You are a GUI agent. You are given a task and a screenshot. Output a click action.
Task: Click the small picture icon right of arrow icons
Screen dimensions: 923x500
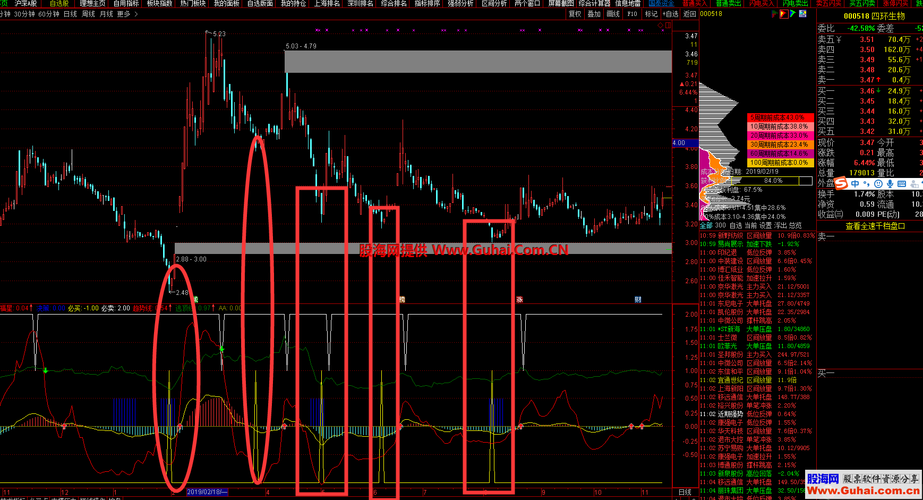point(802,14)
